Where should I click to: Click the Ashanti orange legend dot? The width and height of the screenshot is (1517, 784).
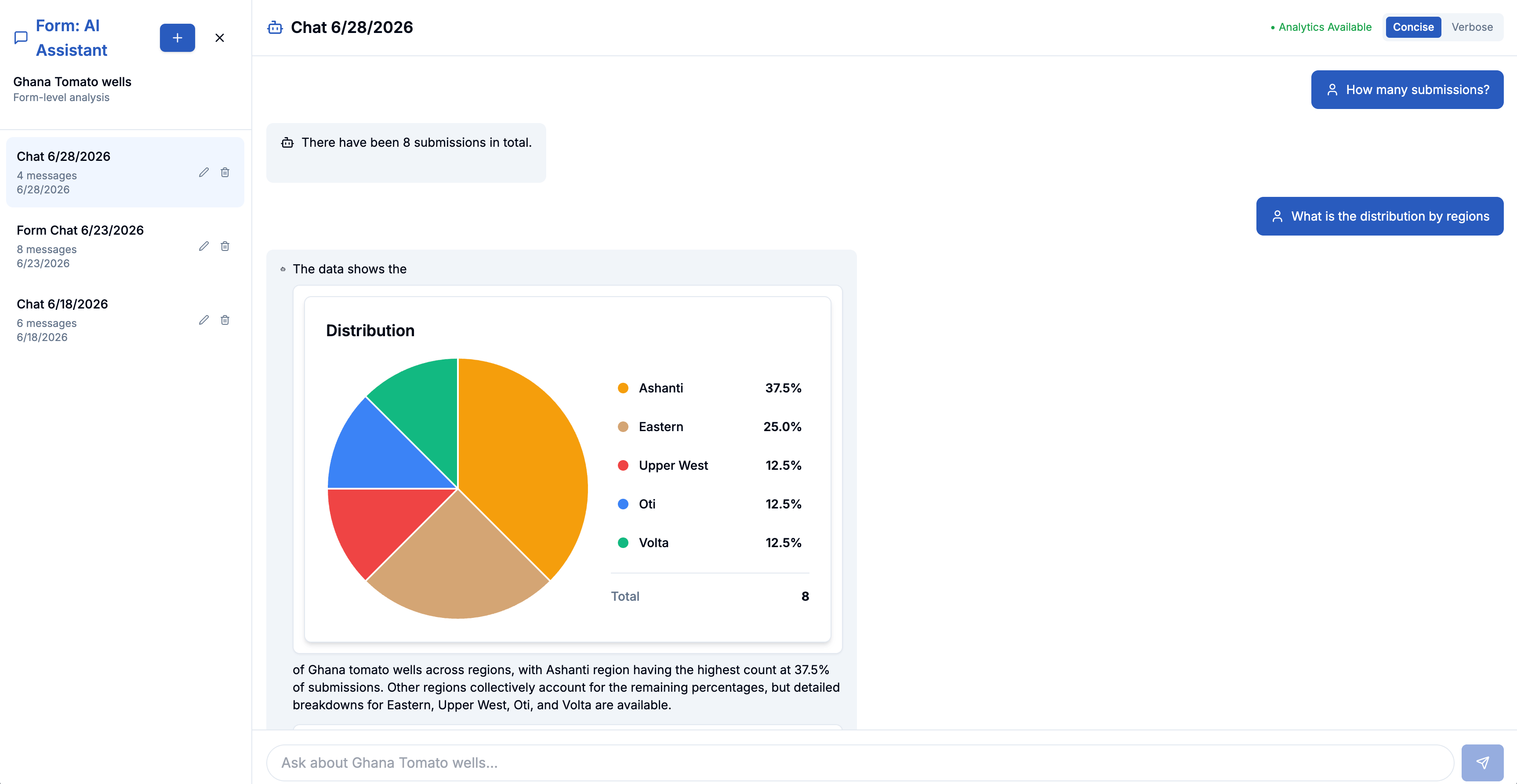pyautogui.click(x=623, y=388)
